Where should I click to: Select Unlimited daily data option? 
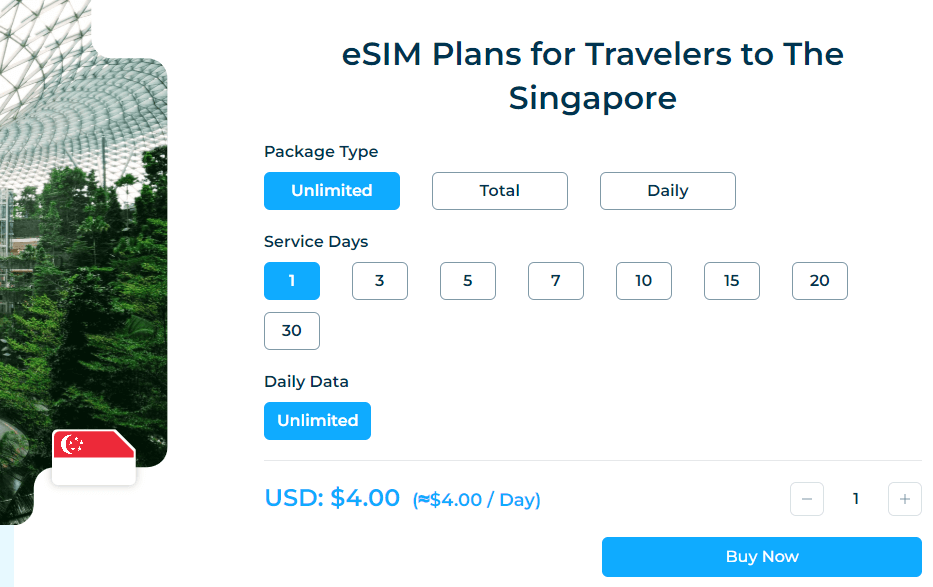318,421
